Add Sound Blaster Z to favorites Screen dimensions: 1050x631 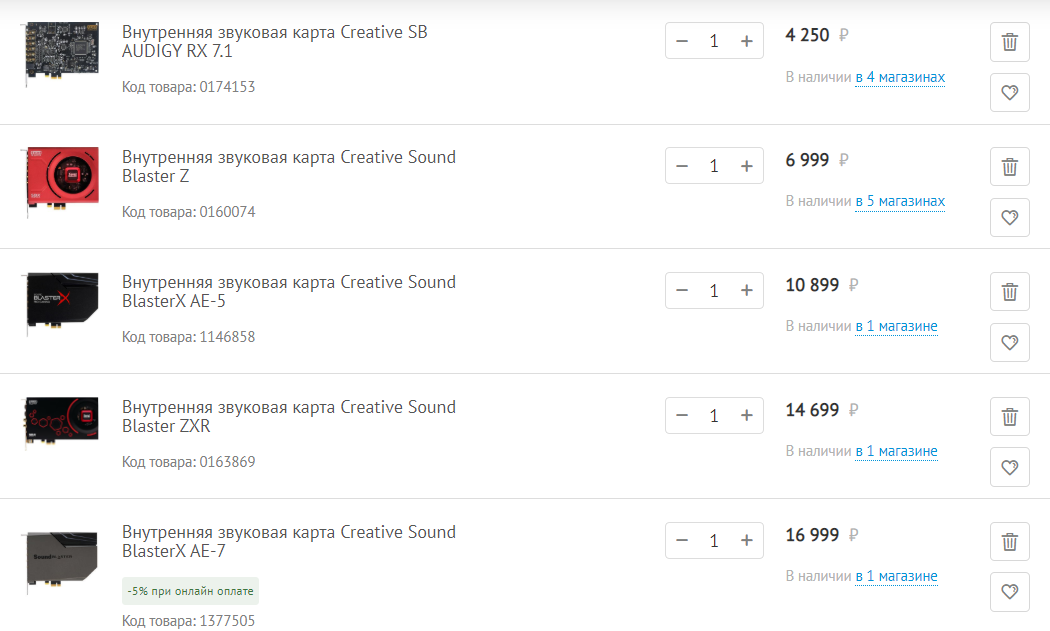pos(1009,217)
